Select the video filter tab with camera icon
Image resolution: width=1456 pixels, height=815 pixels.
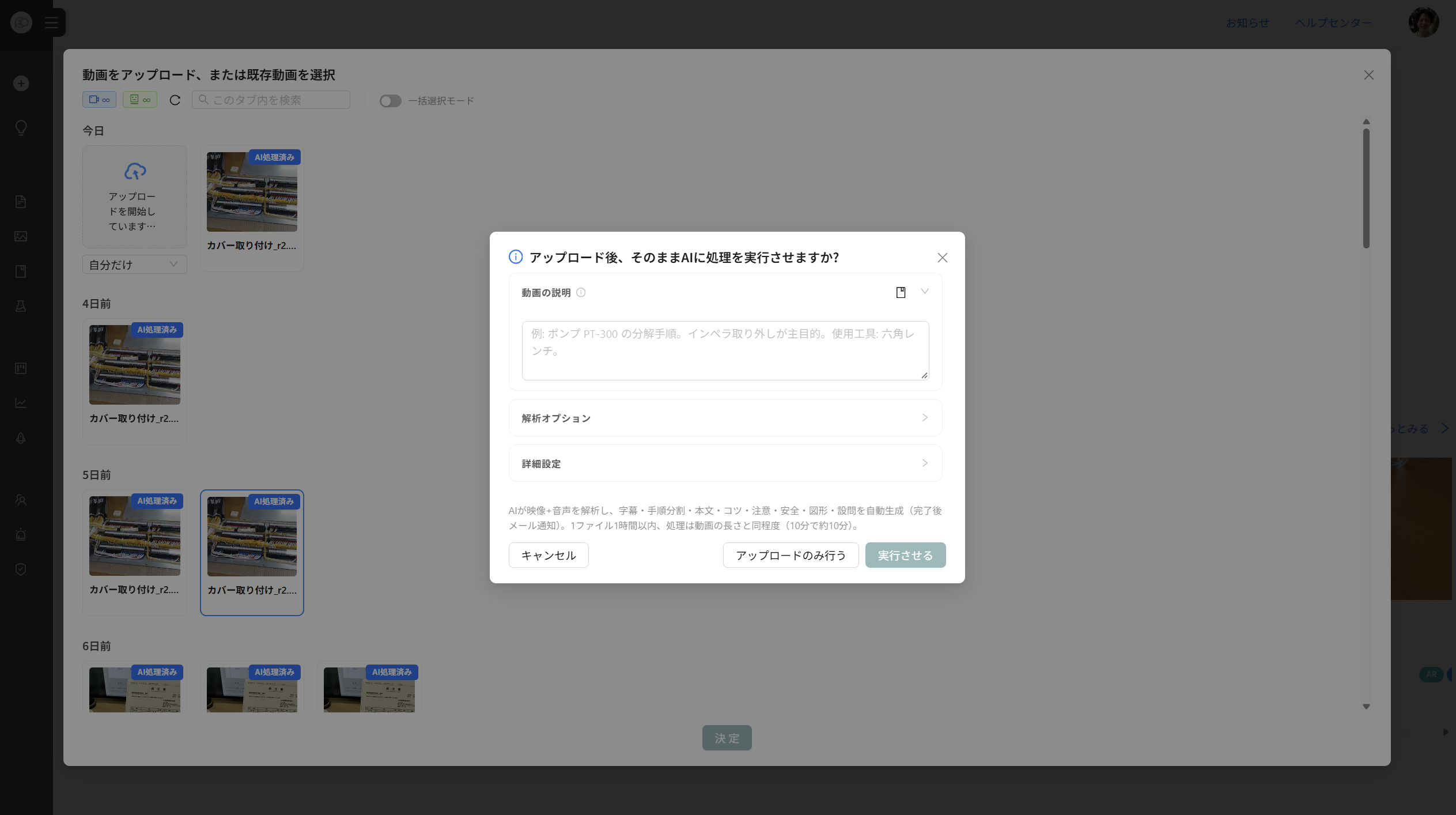click(x=99, y=100)
